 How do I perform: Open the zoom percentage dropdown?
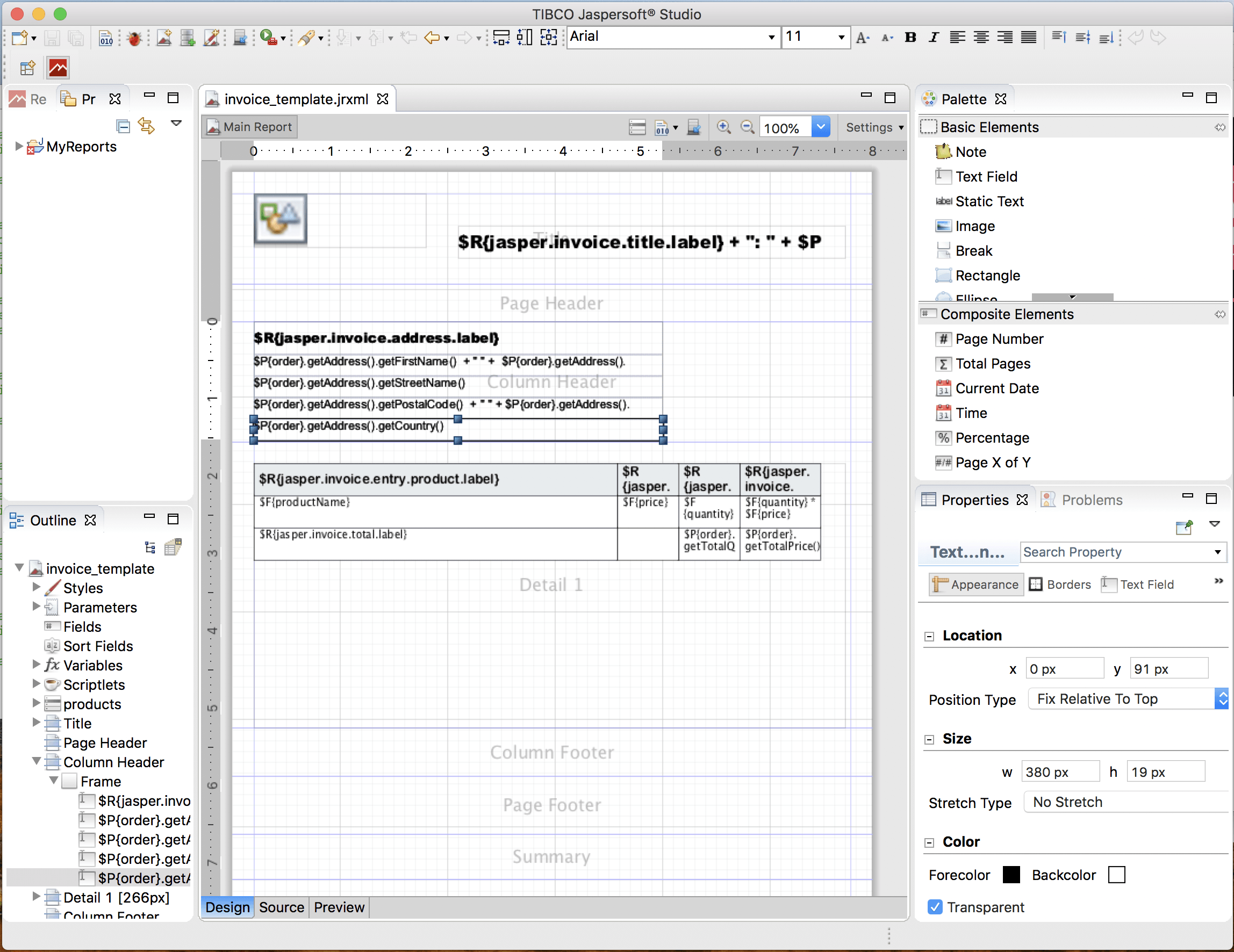pos(820,127)
